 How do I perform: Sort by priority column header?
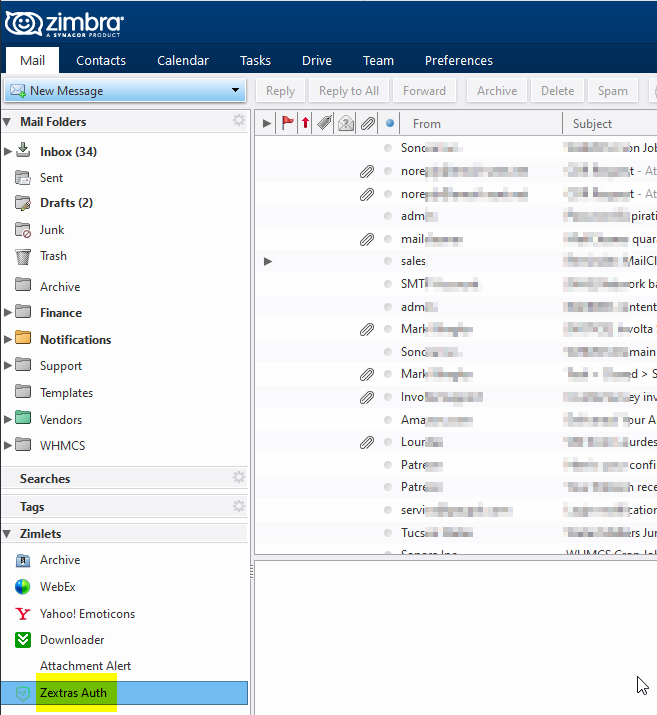(305, 123)
